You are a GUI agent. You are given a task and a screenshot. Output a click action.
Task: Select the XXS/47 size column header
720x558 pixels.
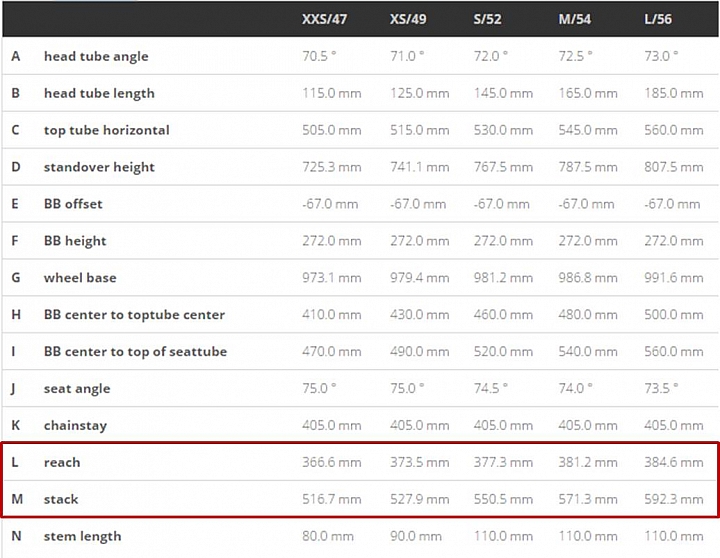coord(324,19)
